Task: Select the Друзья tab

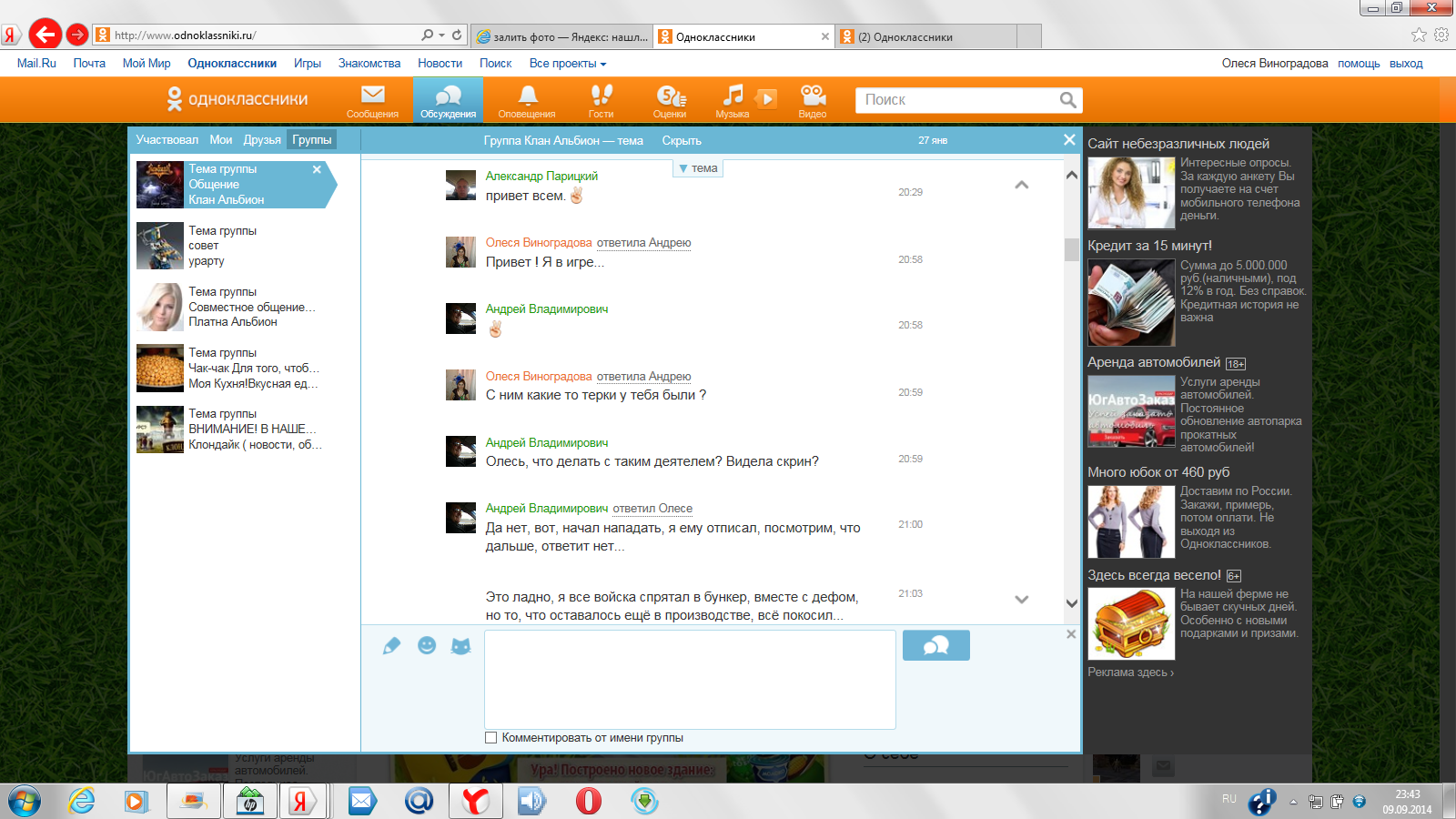Action: (x=262, y=140)
